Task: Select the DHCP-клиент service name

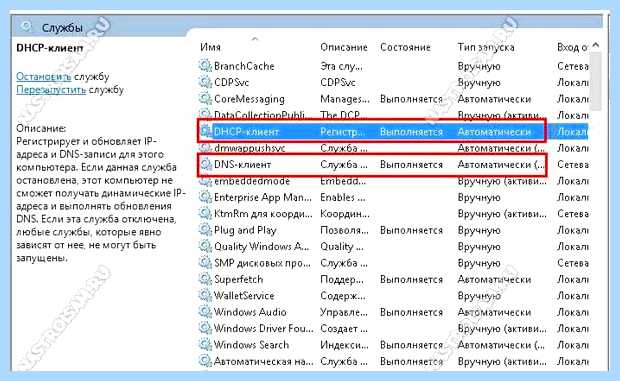Action: coord(246,132)
